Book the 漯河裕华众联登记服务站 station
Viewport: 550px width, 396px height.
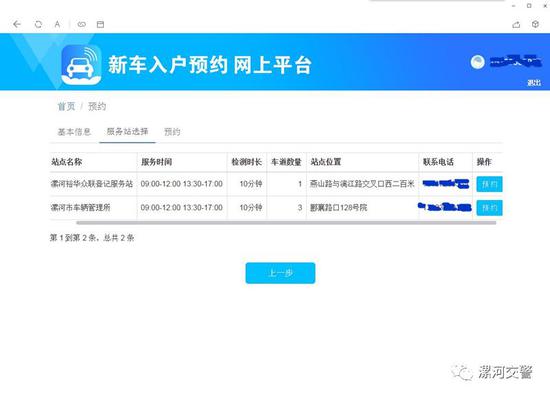(489, 184)
